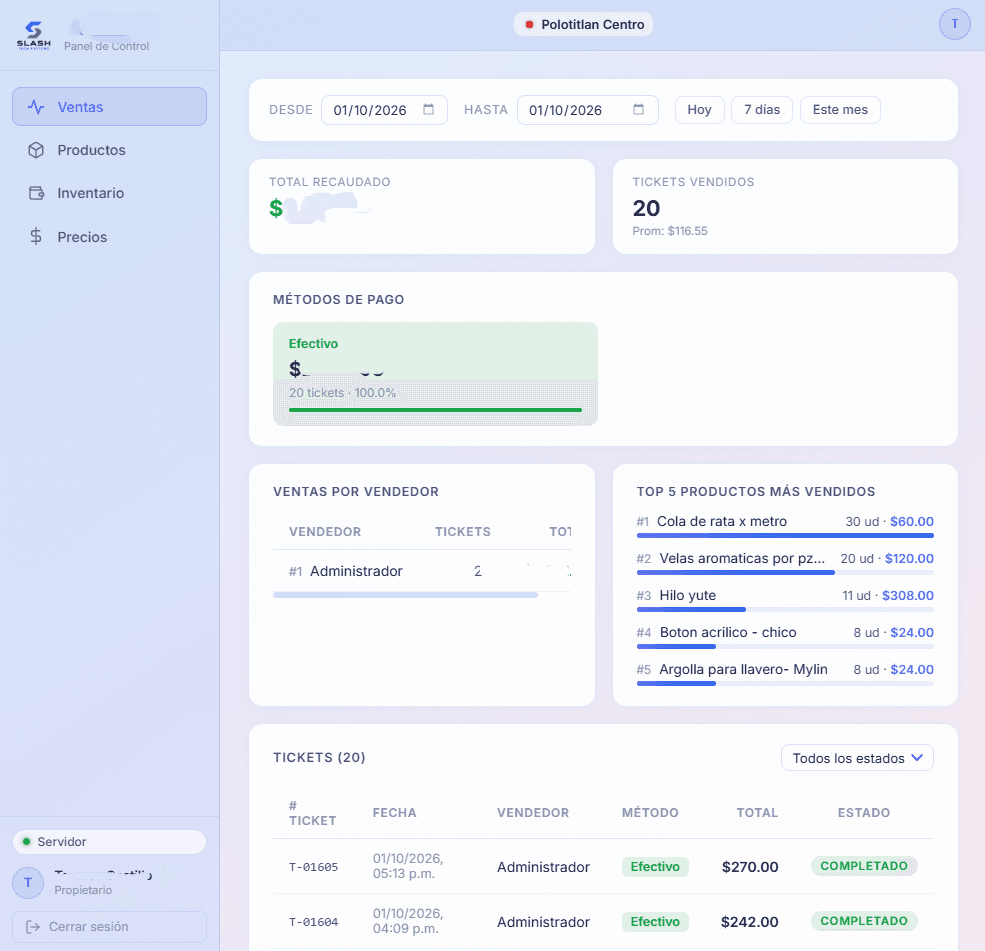Click the COMPLETADO badge for ticket T-01605
The height and width of the screenshot is (951, 985).
point(864,866)
